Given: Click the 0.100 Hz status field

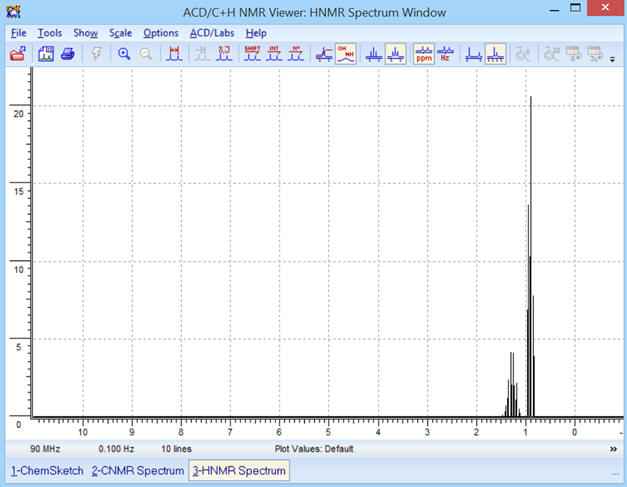Looking at the screenshot, I should point(116,449).
